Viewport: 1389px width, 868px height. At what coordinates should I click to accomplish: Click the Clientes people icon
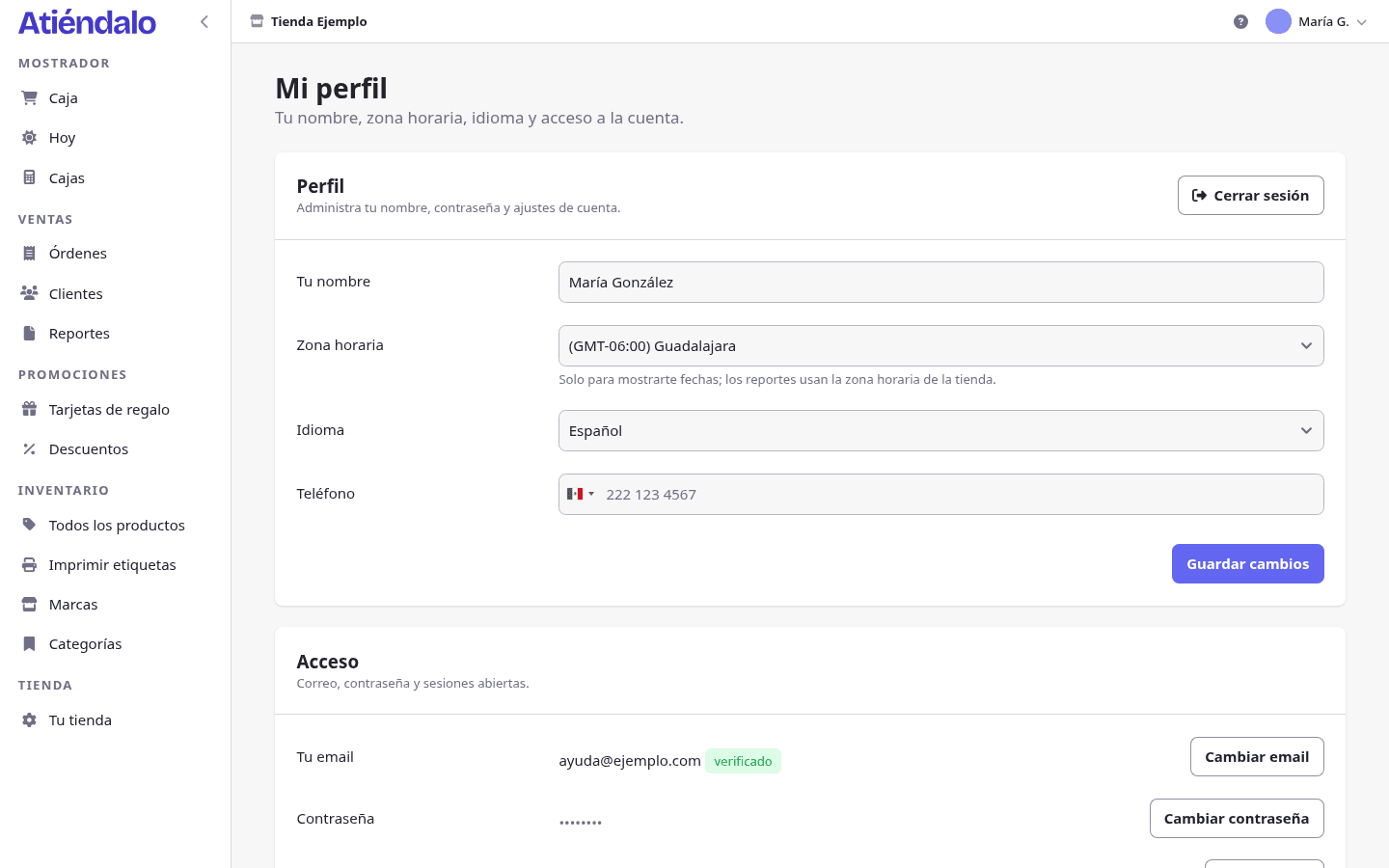(x=30, y=294)
